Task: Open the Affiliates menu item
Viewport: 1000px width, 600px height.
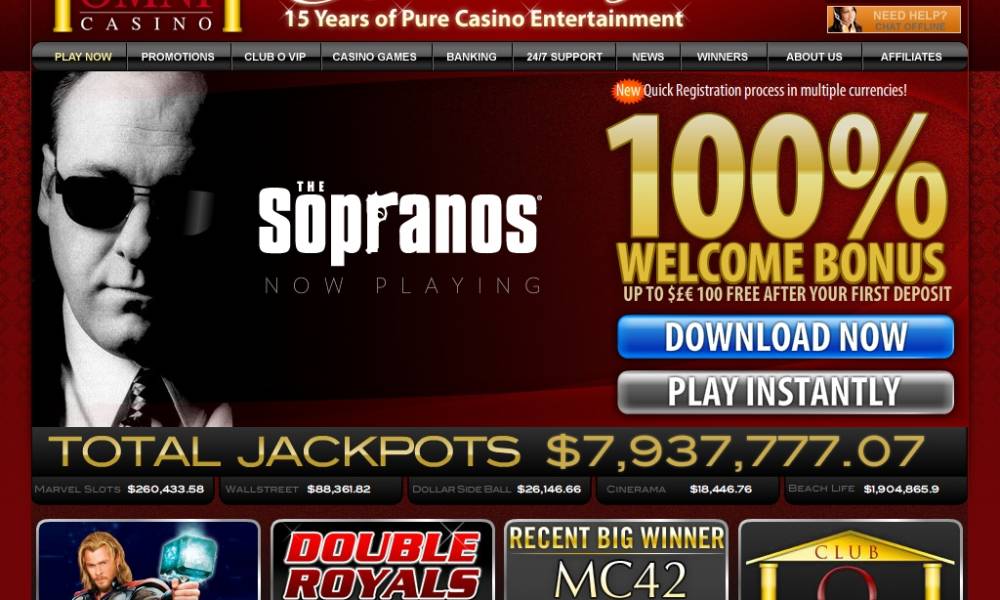Action: click(911, 57)
